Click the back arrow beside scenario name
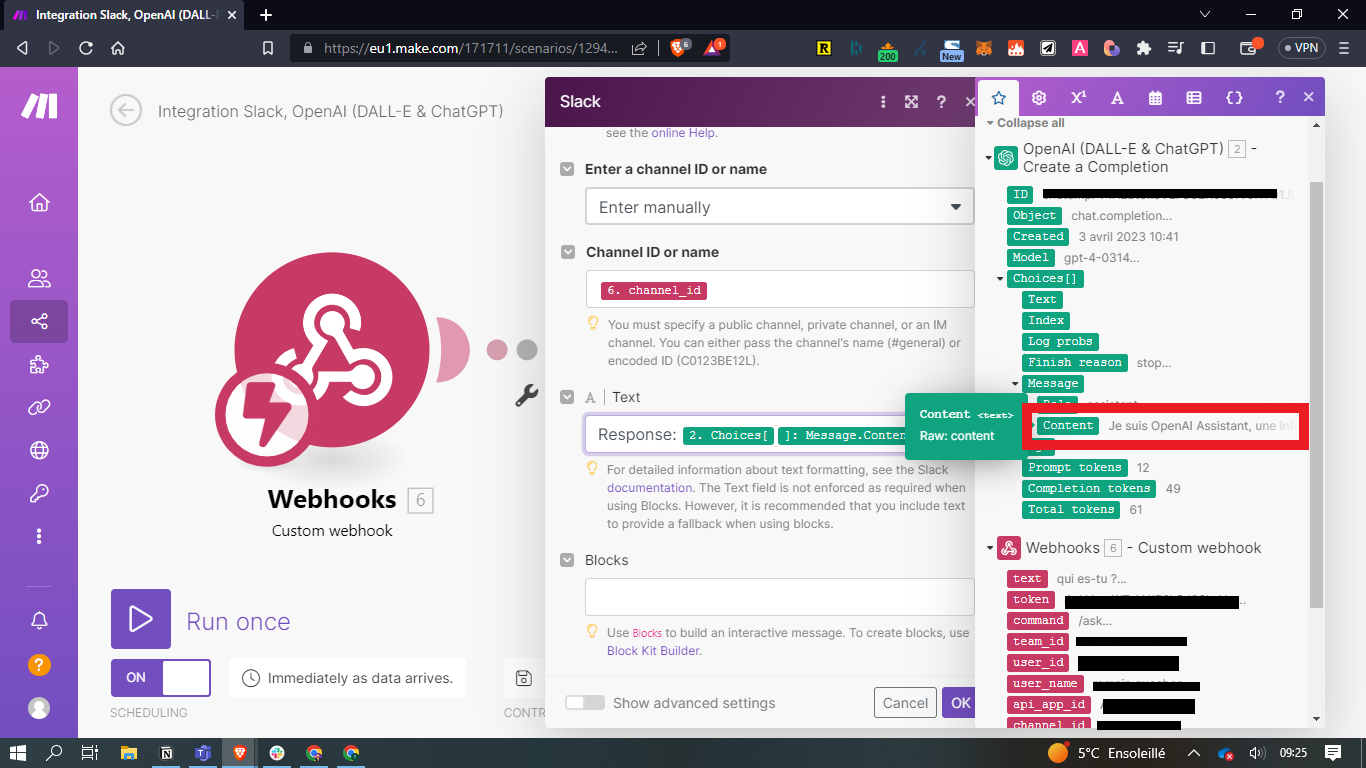Viewport: 1366px width, 768px height. pyautogui.click(x=126, y=111)
